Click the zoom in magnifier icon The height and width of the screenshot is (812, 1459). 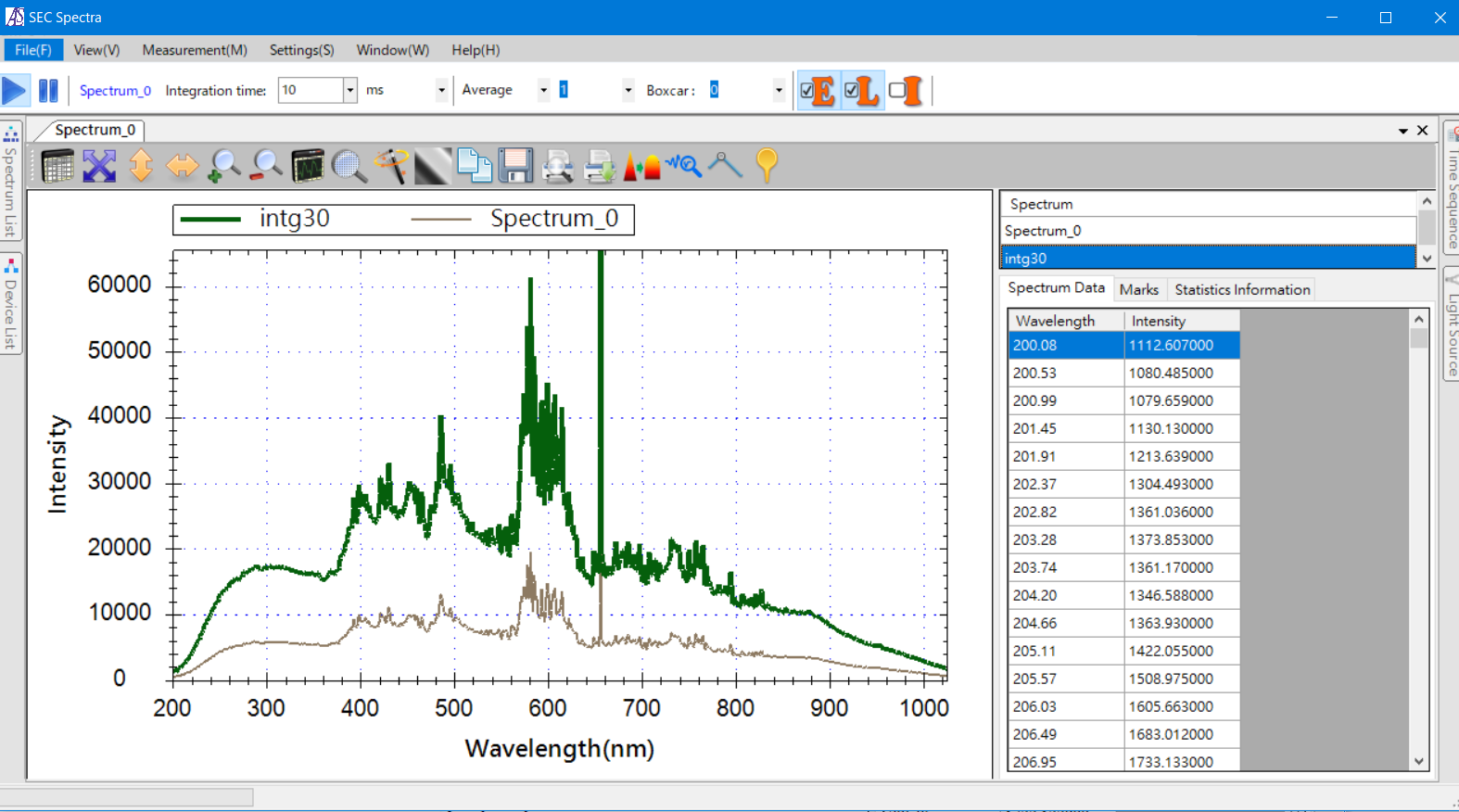click(x=224, y=166)
